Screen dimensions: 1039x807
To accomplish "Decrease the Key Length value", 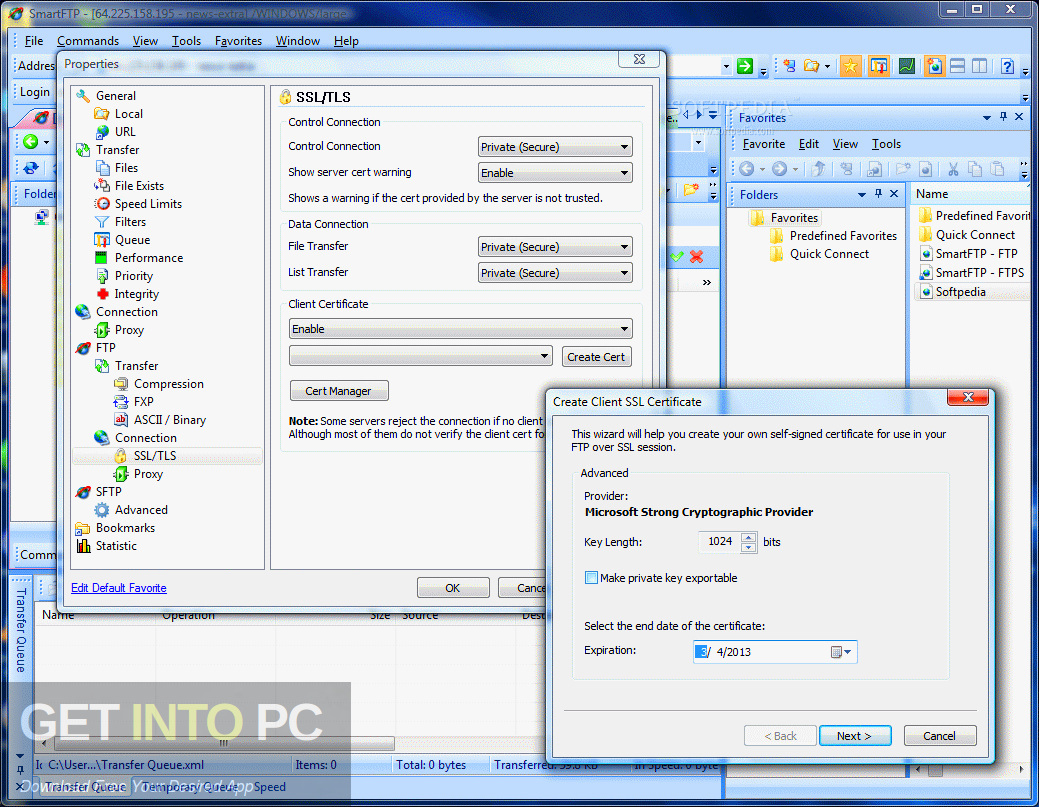I will coord(749,547).
